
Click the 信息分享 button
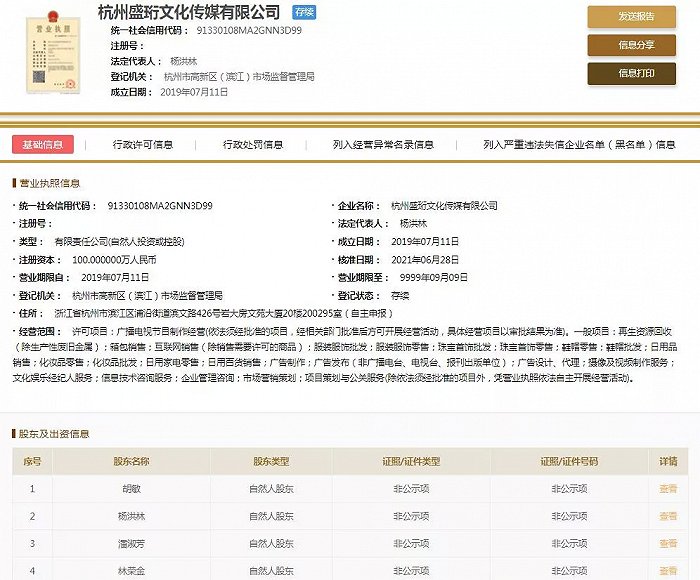point(631,45)
